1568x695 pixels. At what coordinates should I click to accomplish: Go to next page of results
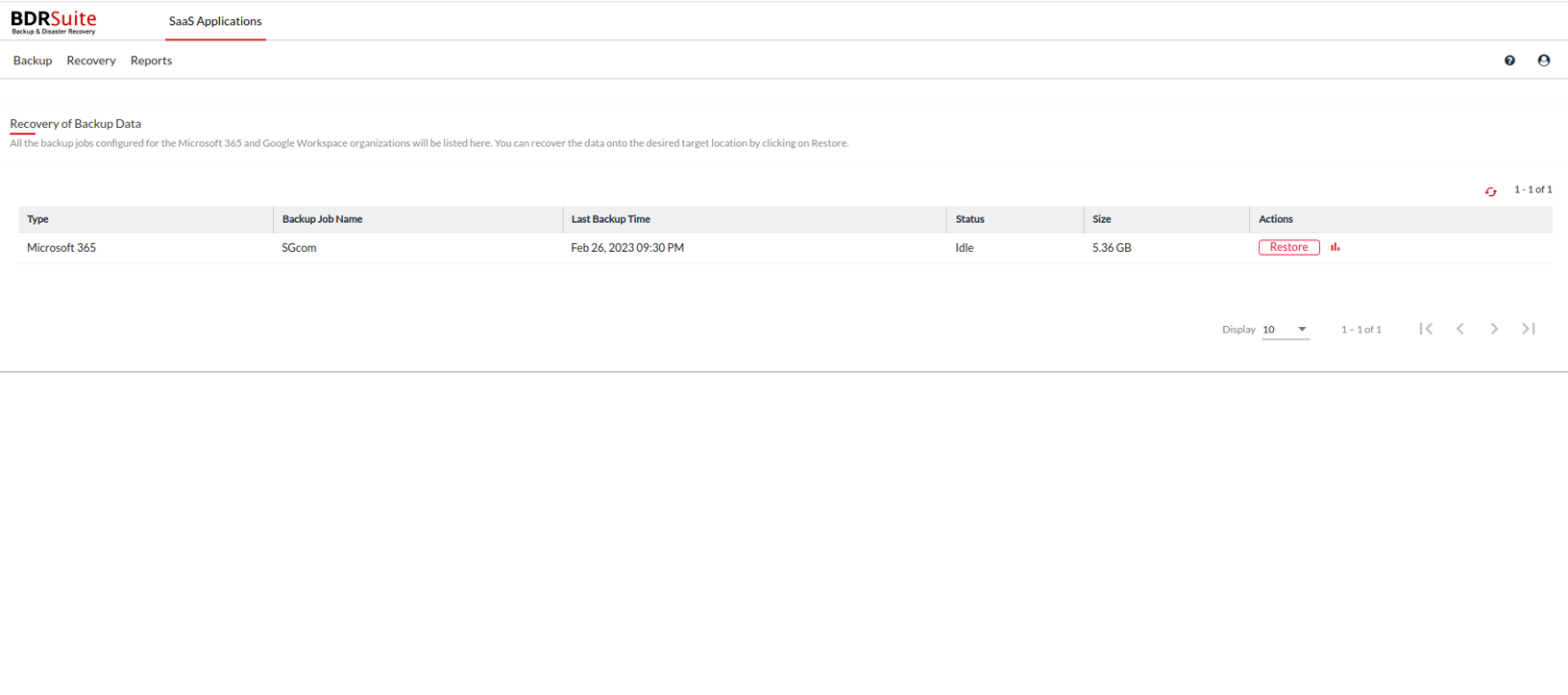tap(1494, 329)
